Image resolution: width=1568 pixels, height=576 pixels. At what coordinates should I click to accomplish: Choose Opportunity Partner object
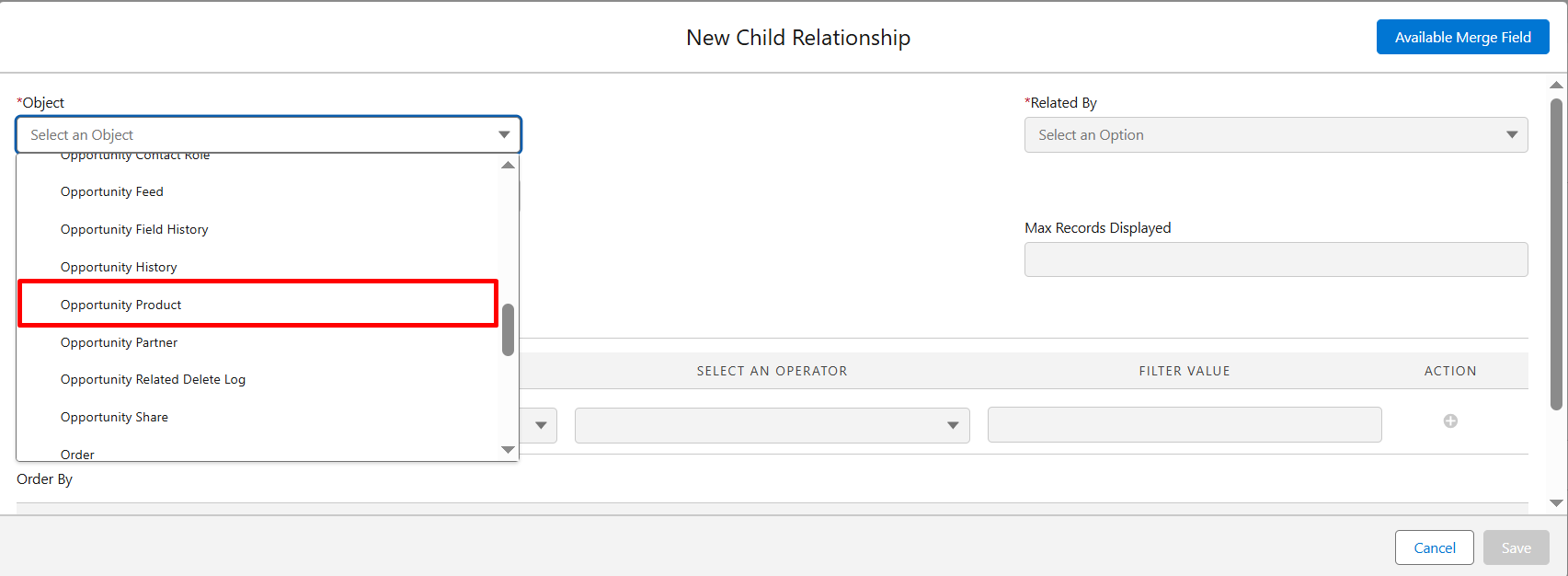120,342
